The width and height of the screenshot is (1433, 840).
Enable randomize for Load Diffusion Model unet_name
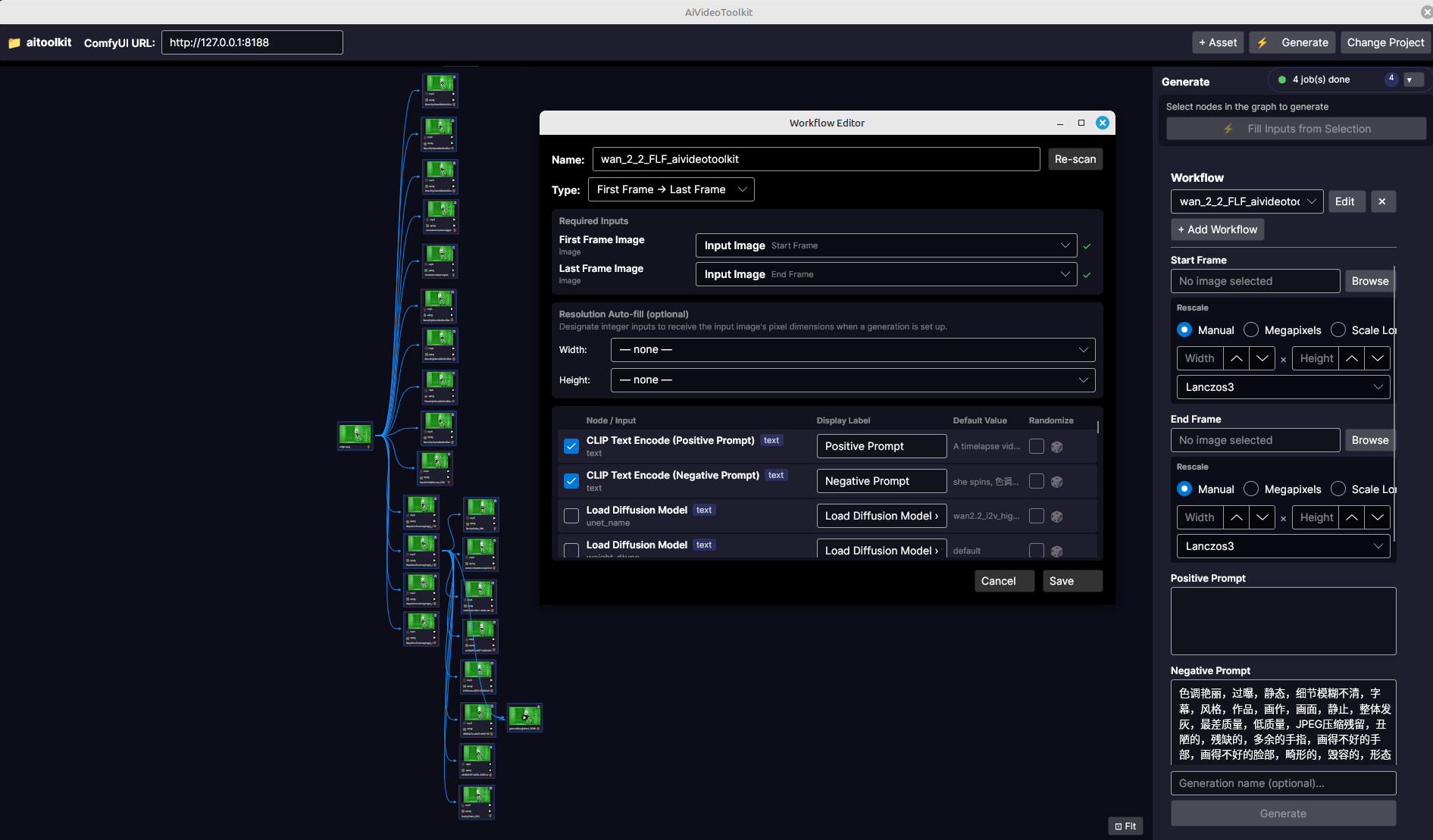click(1037, 516)
